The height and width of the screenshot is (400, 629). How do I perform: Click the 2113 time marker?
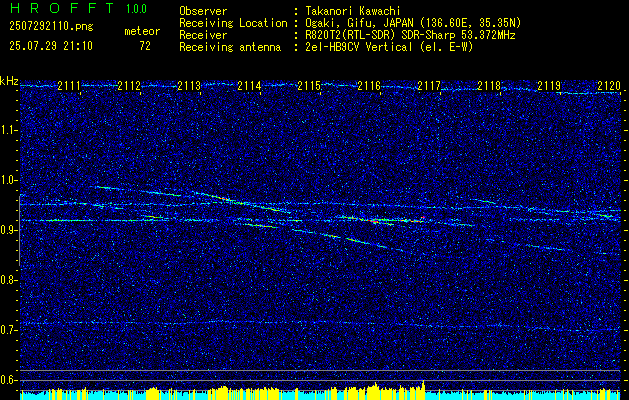click(189, 86)
